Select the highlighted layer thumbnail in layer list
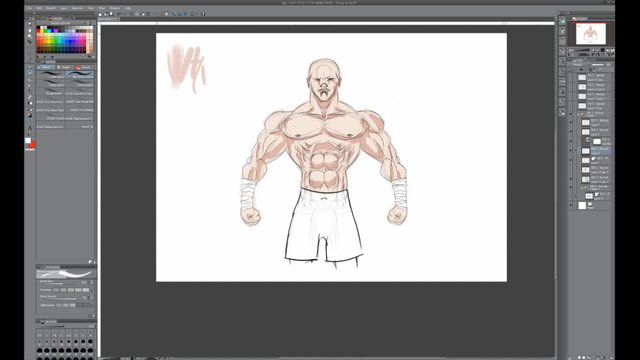 pyautogui.click(x=585, y=151)
